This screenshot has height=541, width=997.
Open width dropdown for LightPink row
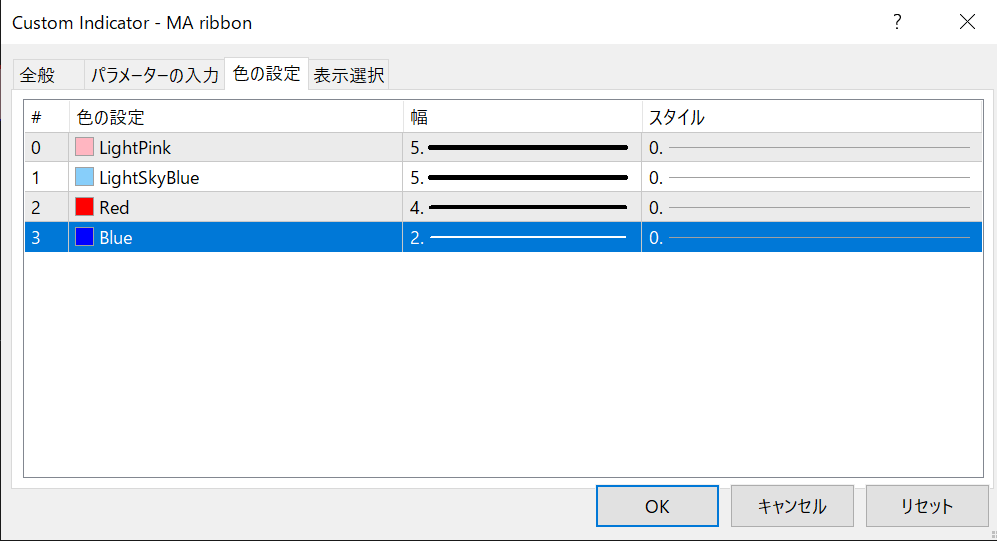pos(521,148)
